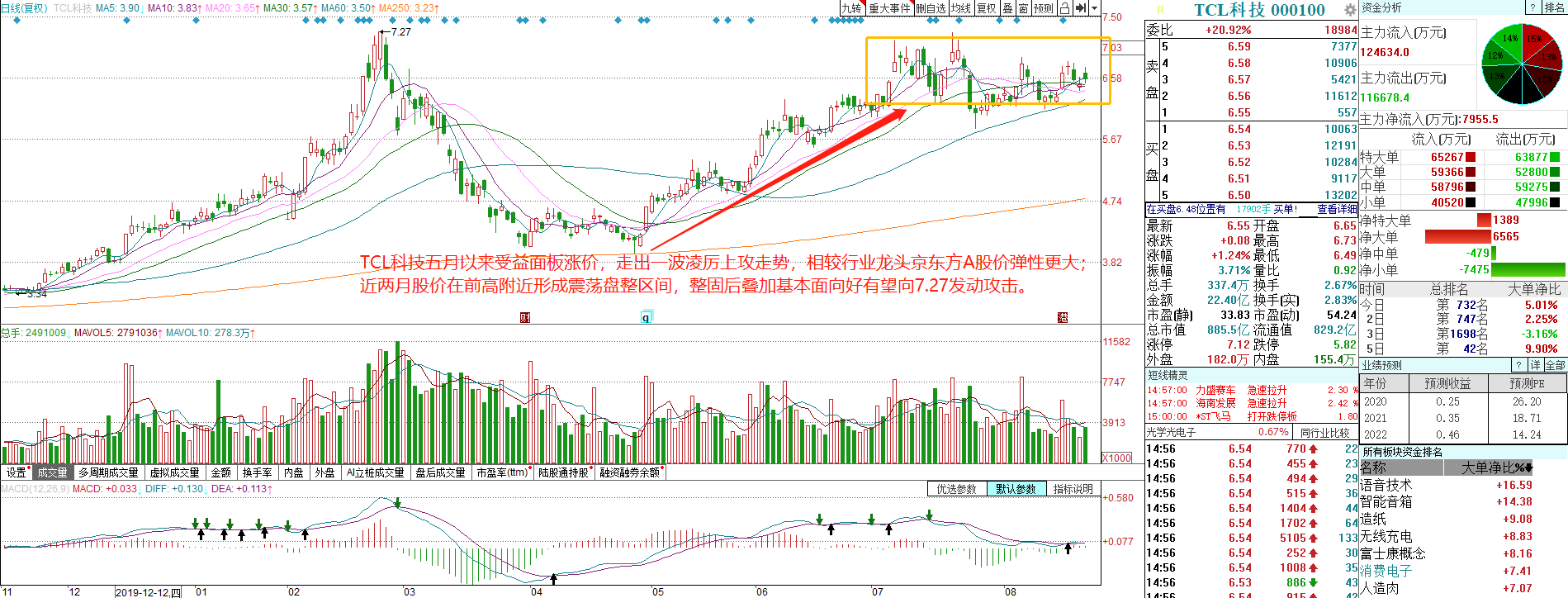
Task: Switch to AI立桩成交量 tab
Action: [376, 472]
